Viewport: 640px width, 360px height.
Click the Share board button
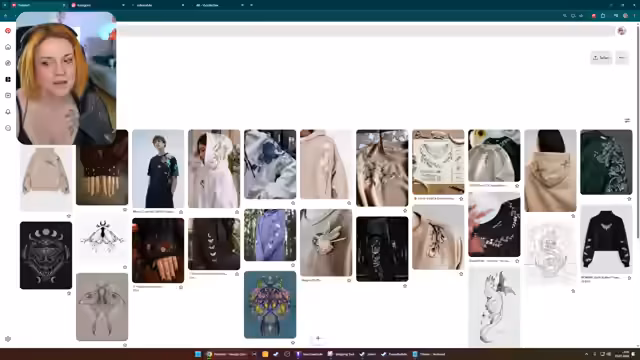pyautogui.click(x=601, y=58)
